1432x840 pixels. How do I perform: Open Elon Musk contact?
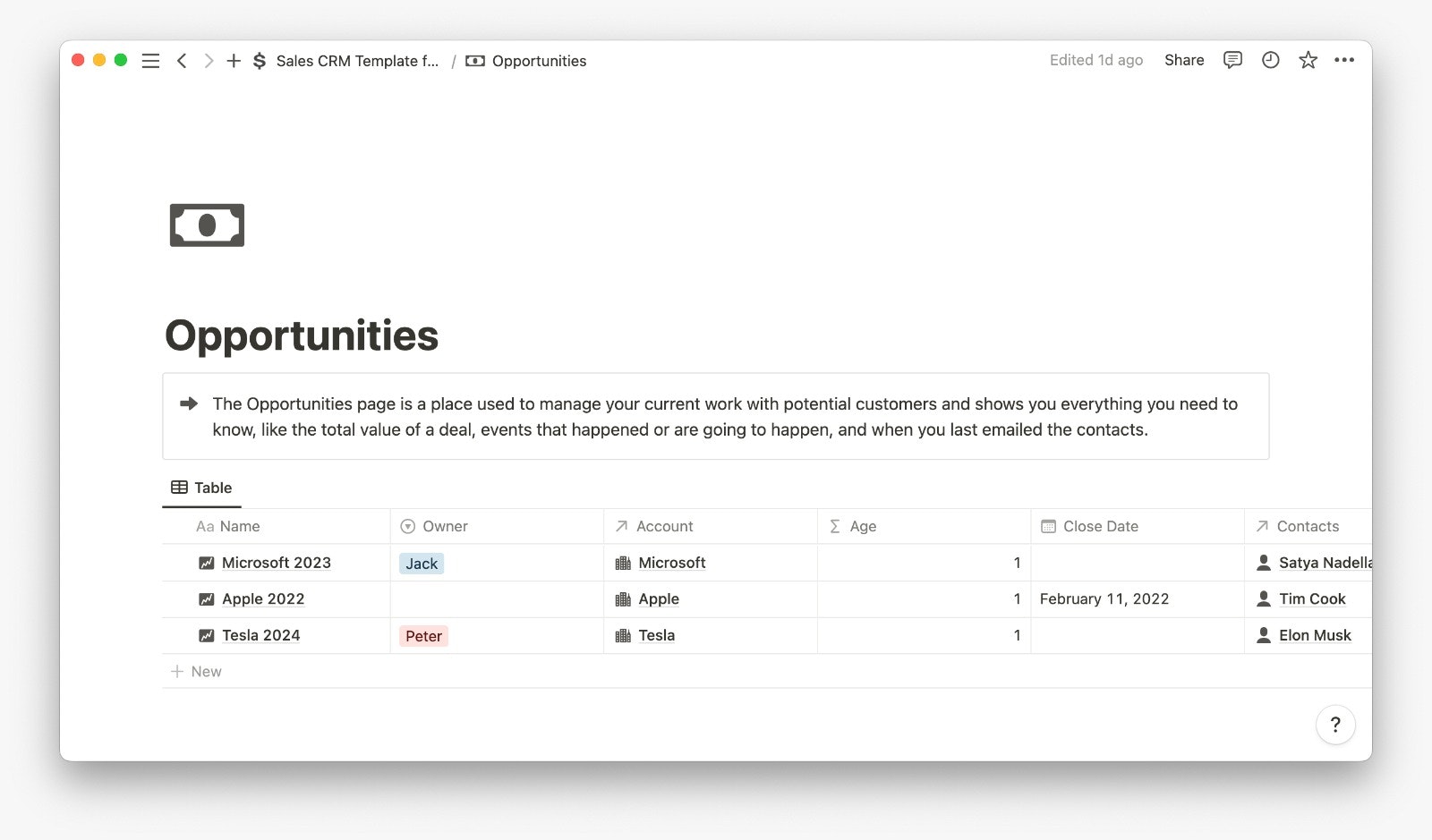pos(1315,635)
